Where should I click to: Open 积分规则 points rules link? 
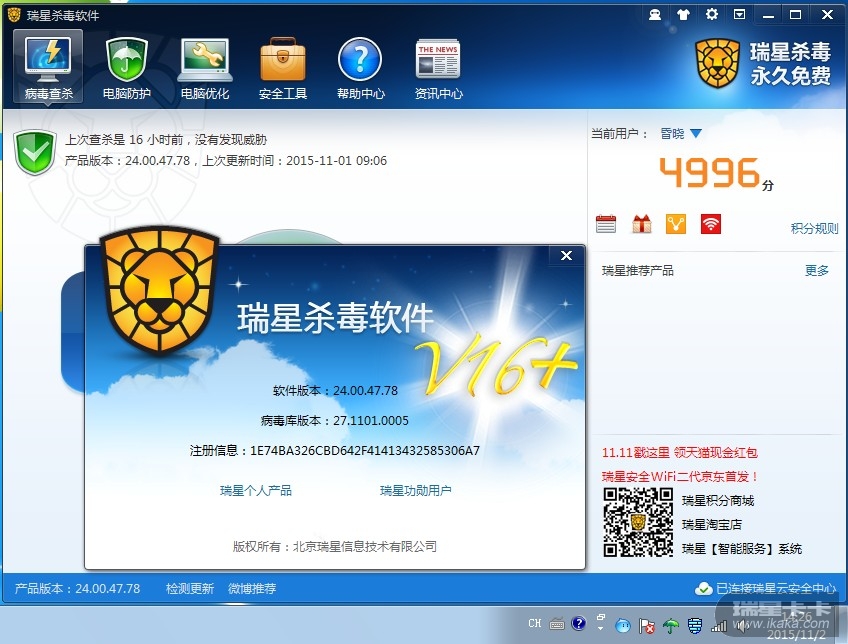[814, 228]
